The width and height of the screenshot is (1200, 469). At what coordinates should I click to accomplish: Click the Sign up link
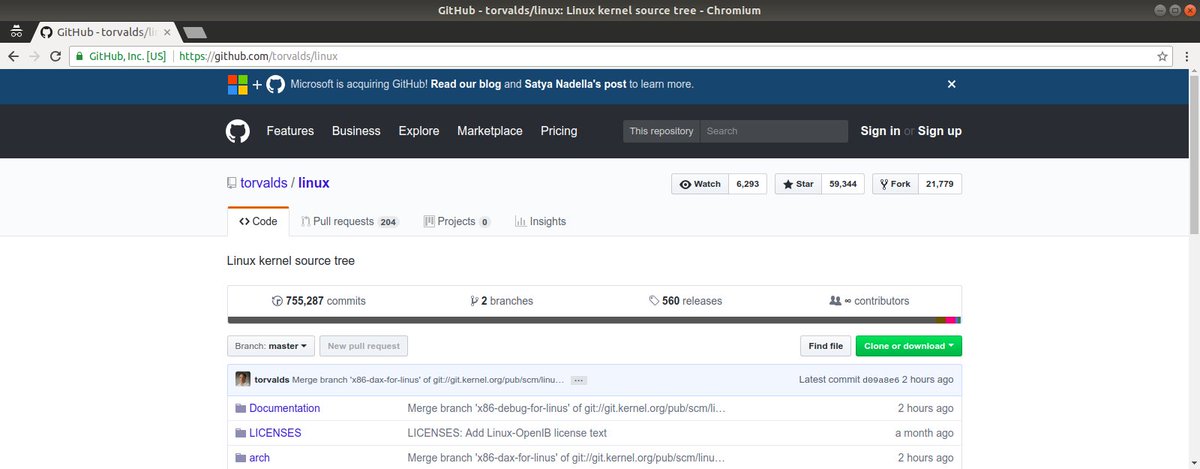pos(940,131)
